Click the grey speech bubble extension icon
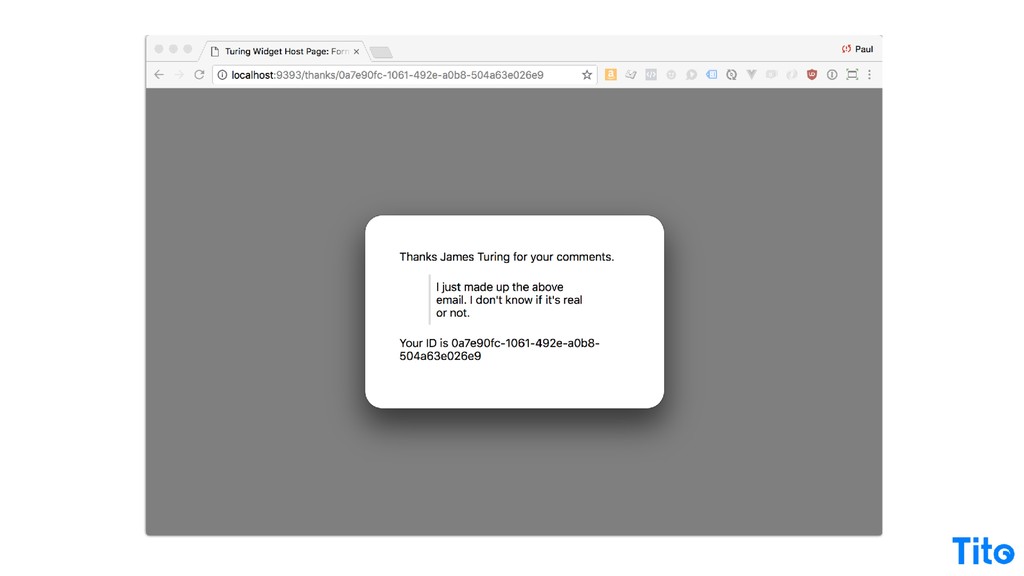This screenshot has width=1024, height=576. point(691,74)
